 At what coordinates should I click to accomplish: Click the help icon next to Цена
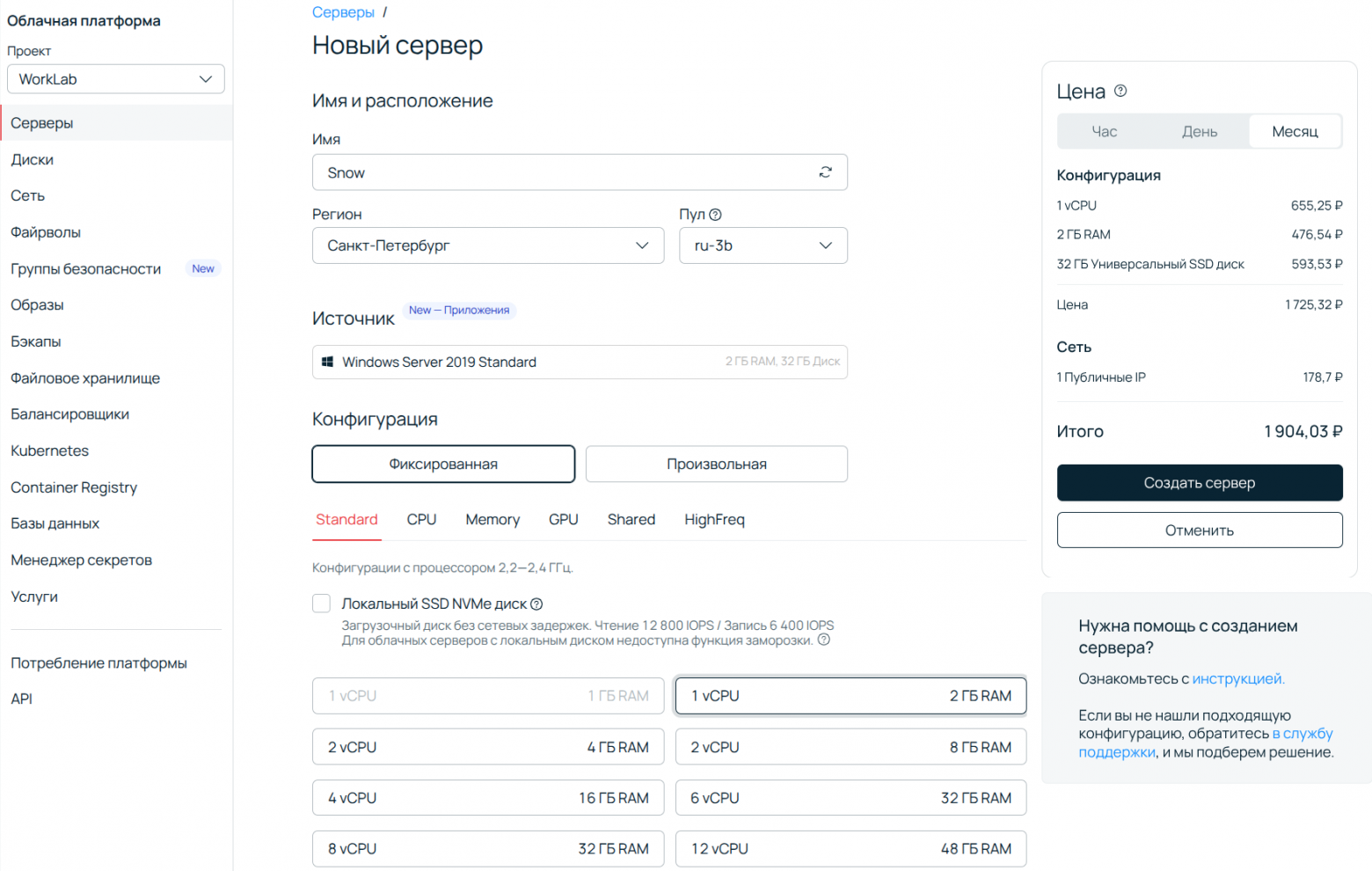(x=1120, y=91)
